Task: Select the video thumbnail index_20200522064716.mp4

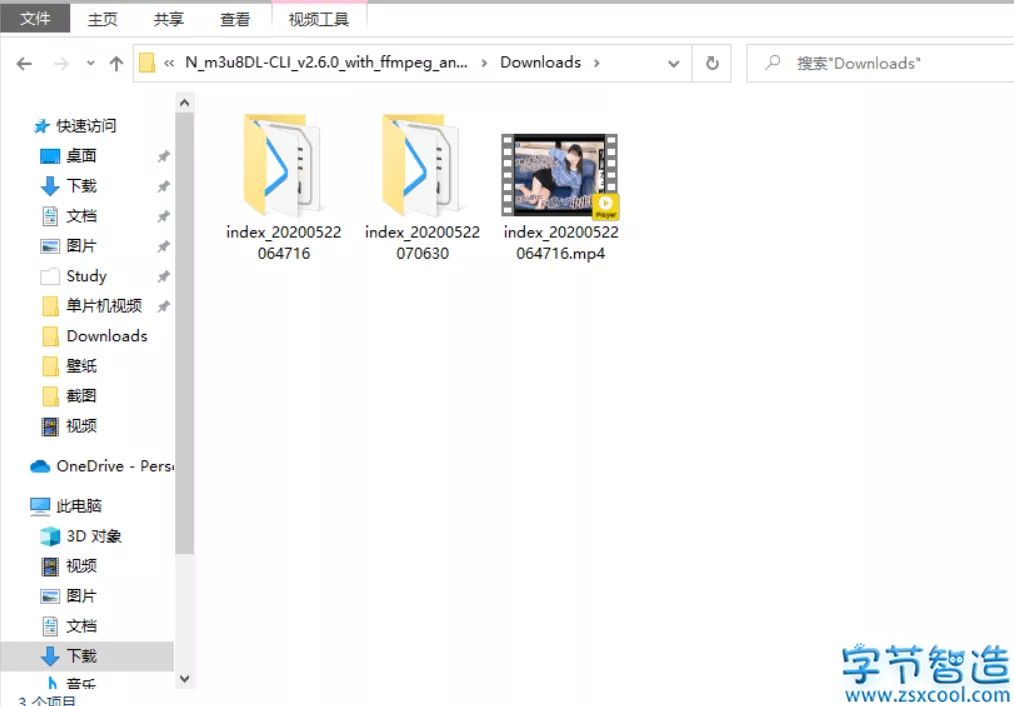Action: tap(560, 175)
